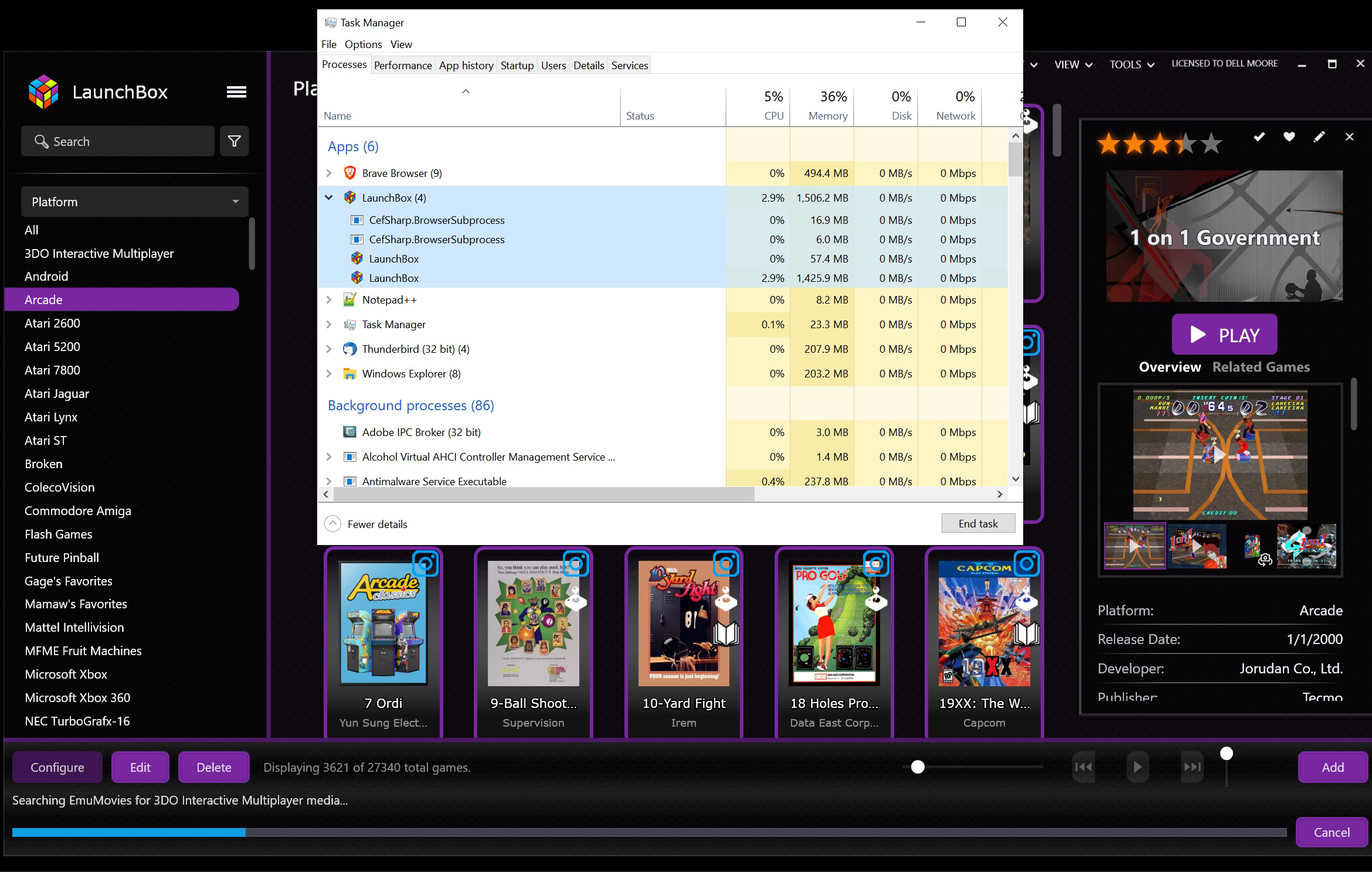Viewport: 1372px width, 872px height.
Task: Switch to the Performance tab
Action: pyautogui.click(x=403, y=65)
